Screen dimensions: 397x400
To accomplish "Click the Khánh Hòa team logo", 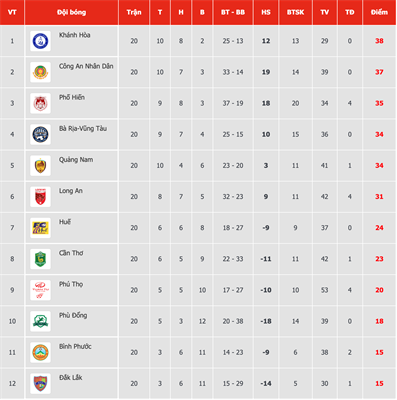I will 40,41.
